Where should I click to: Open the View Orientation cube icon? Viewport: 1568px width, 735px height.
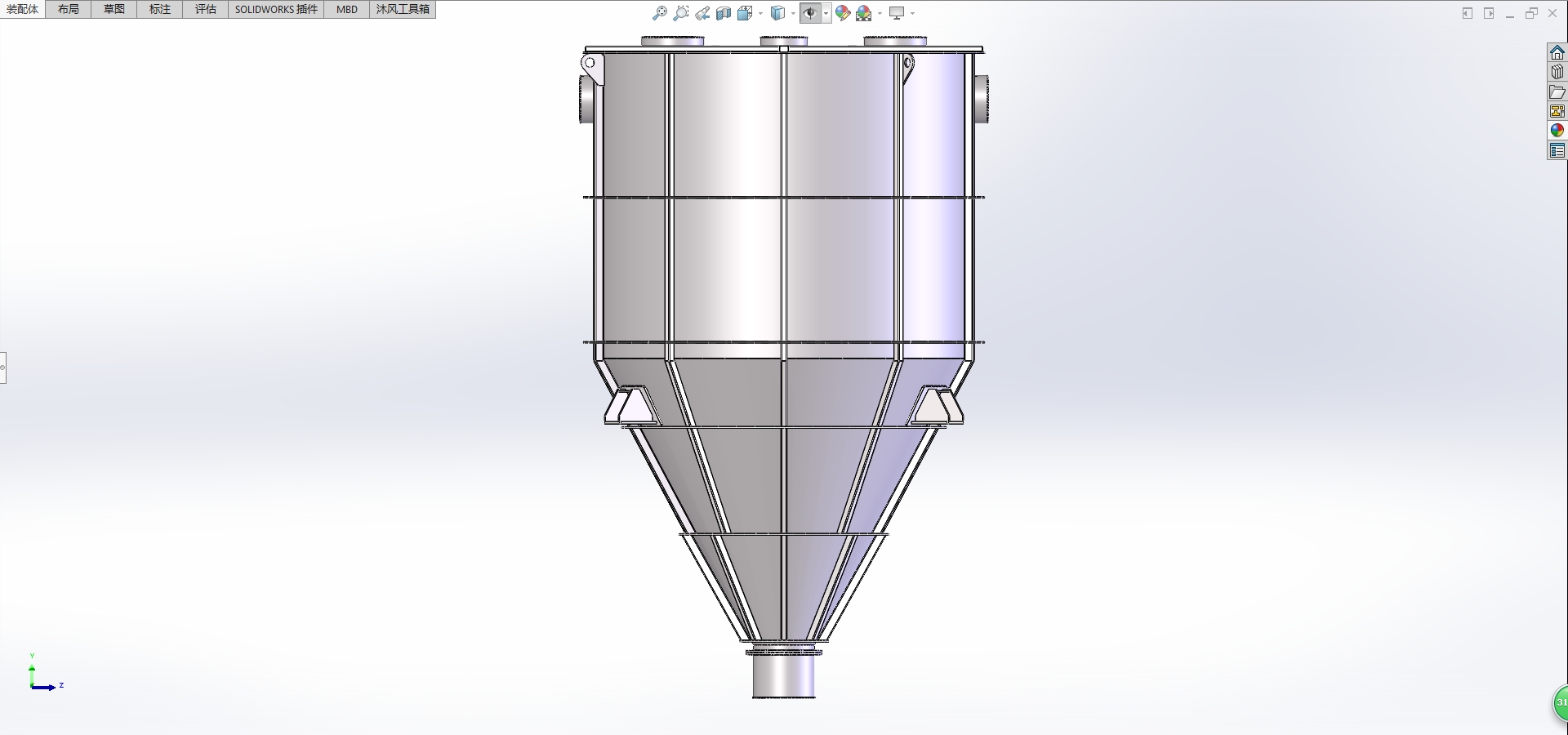[x=745, y=13]
